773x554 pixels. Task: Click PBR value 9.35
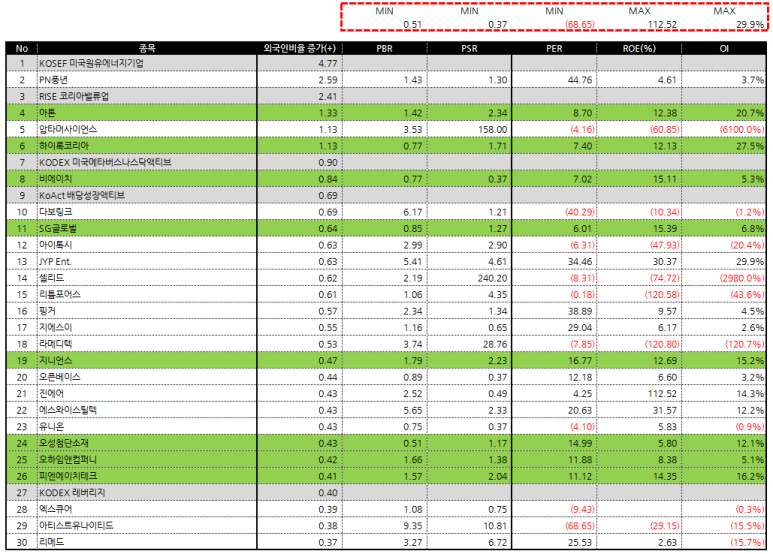[x=413, y=526]
